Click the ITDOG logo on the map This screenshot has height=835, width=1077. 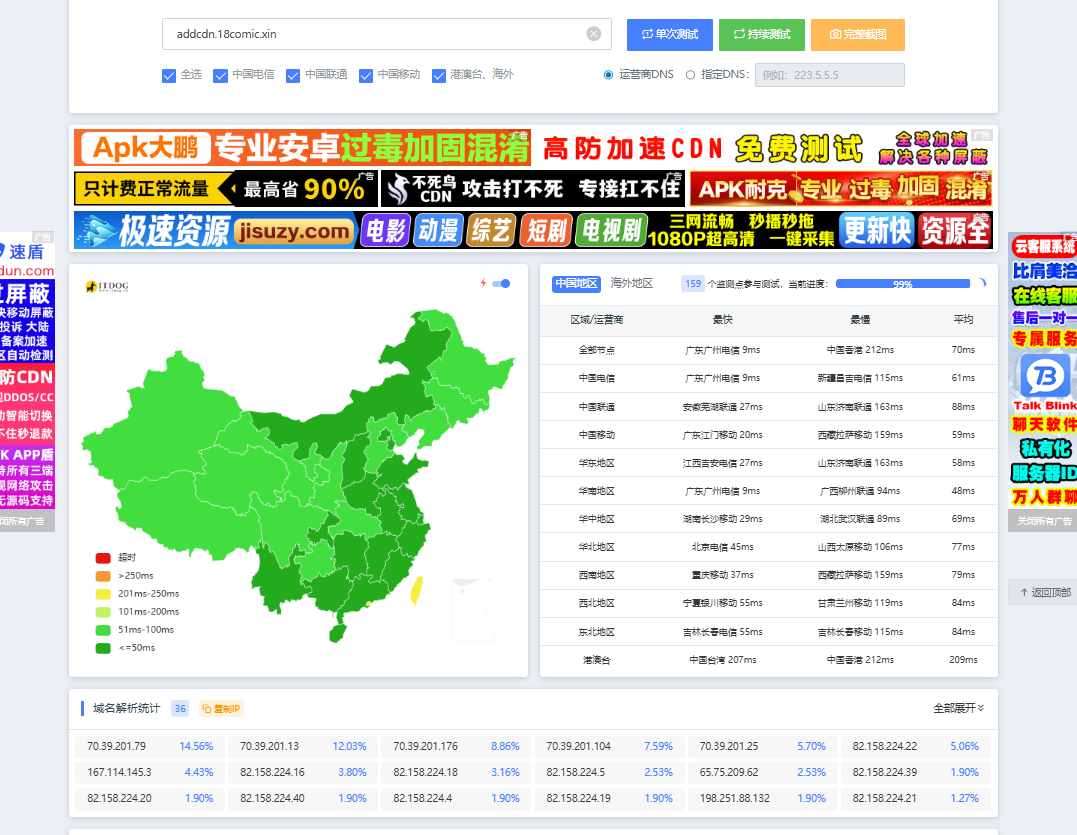click(107, 287)
